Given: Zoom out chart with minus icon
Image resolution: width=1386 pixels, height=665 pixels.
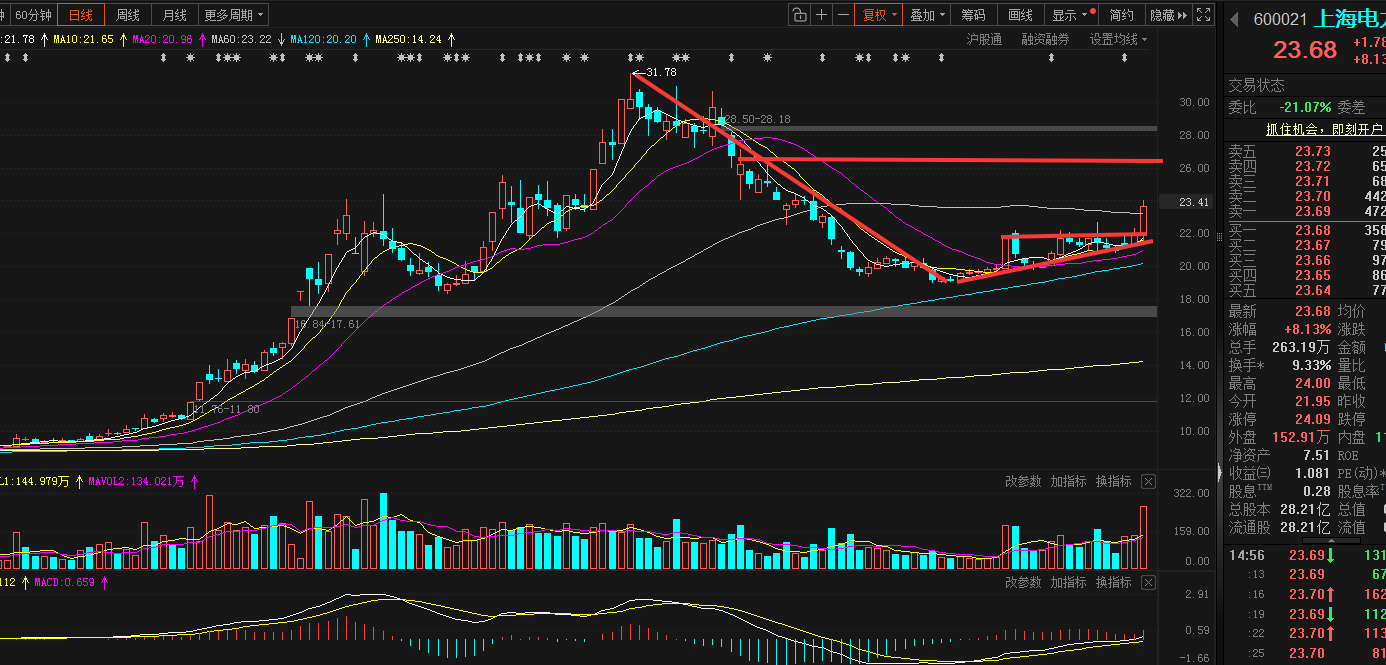Looking at the screenshot, I should click(843, 15).
